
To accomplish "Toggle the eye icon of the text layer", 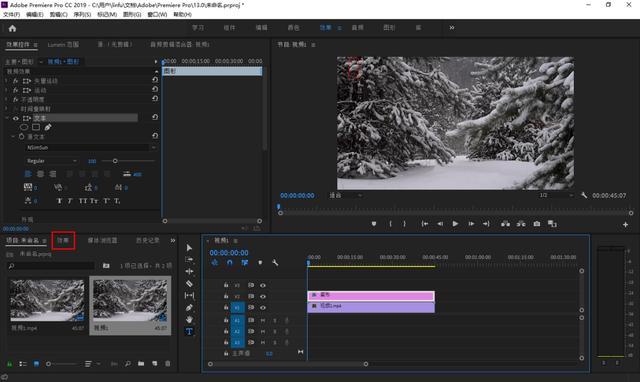I will coord(16,118).
